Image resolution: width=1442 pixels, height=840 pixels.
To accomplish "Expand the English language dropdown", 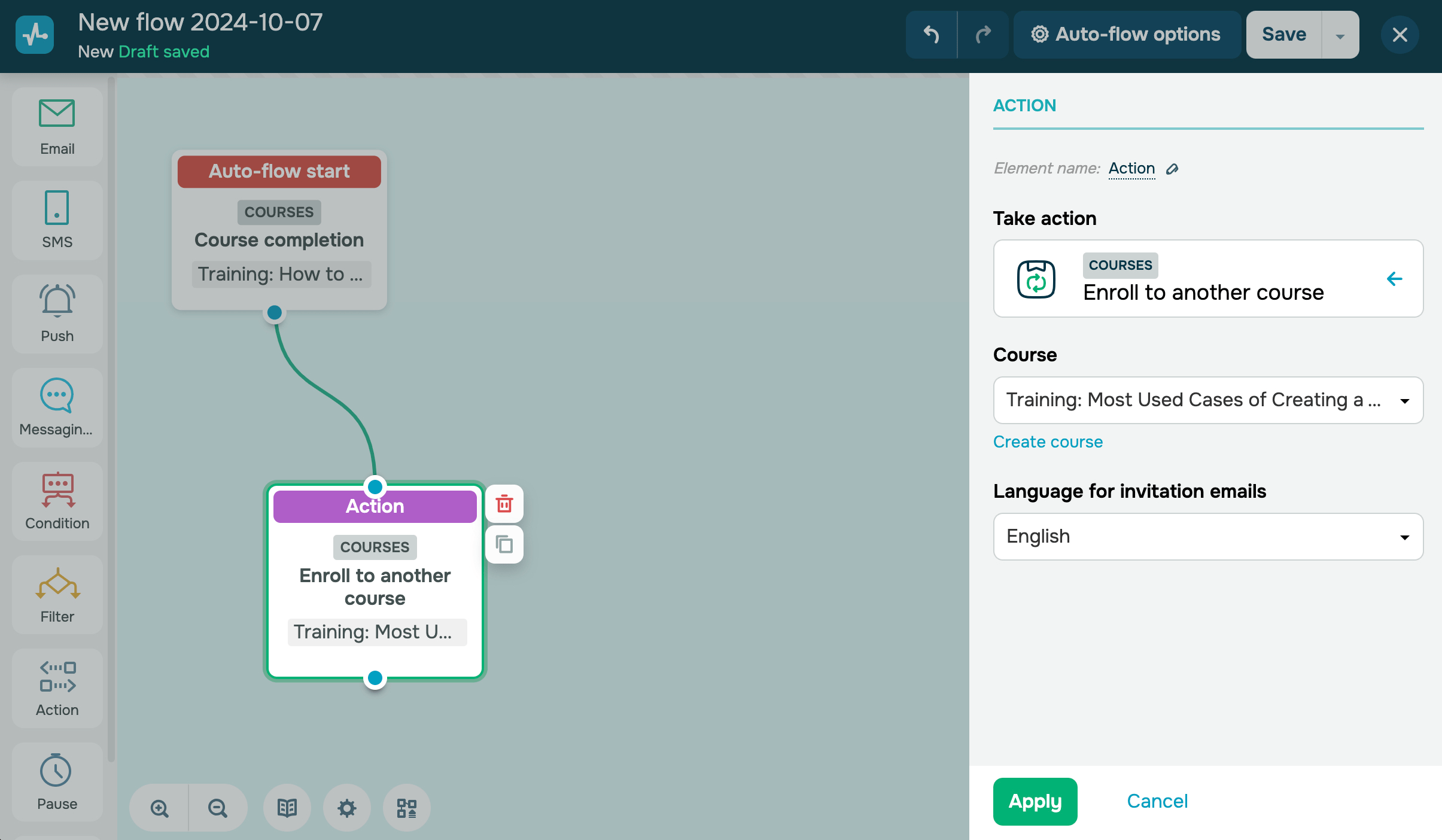I will pos(1207,537).
